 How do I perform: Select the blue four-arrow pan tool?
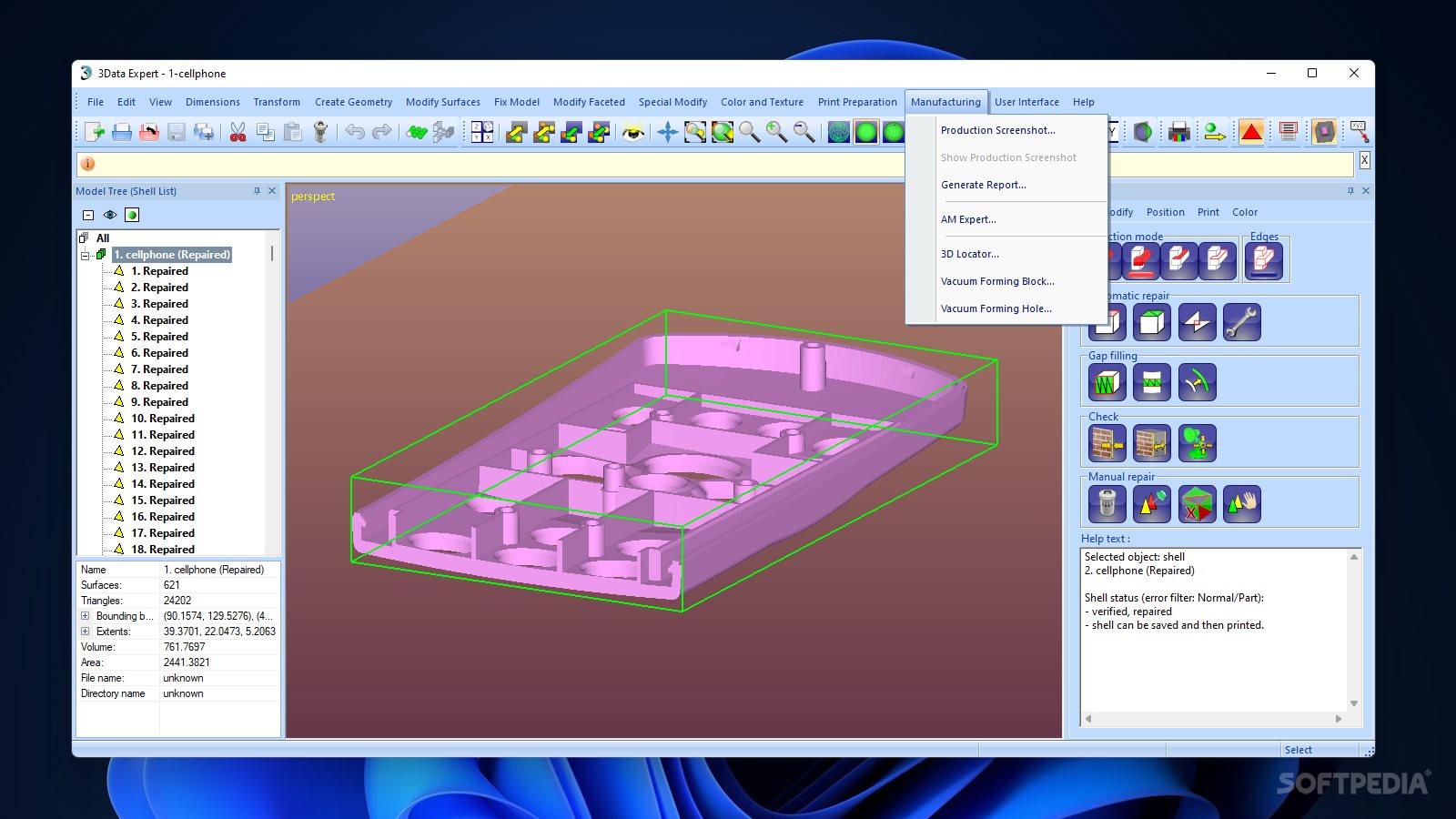tap(668, 132)
